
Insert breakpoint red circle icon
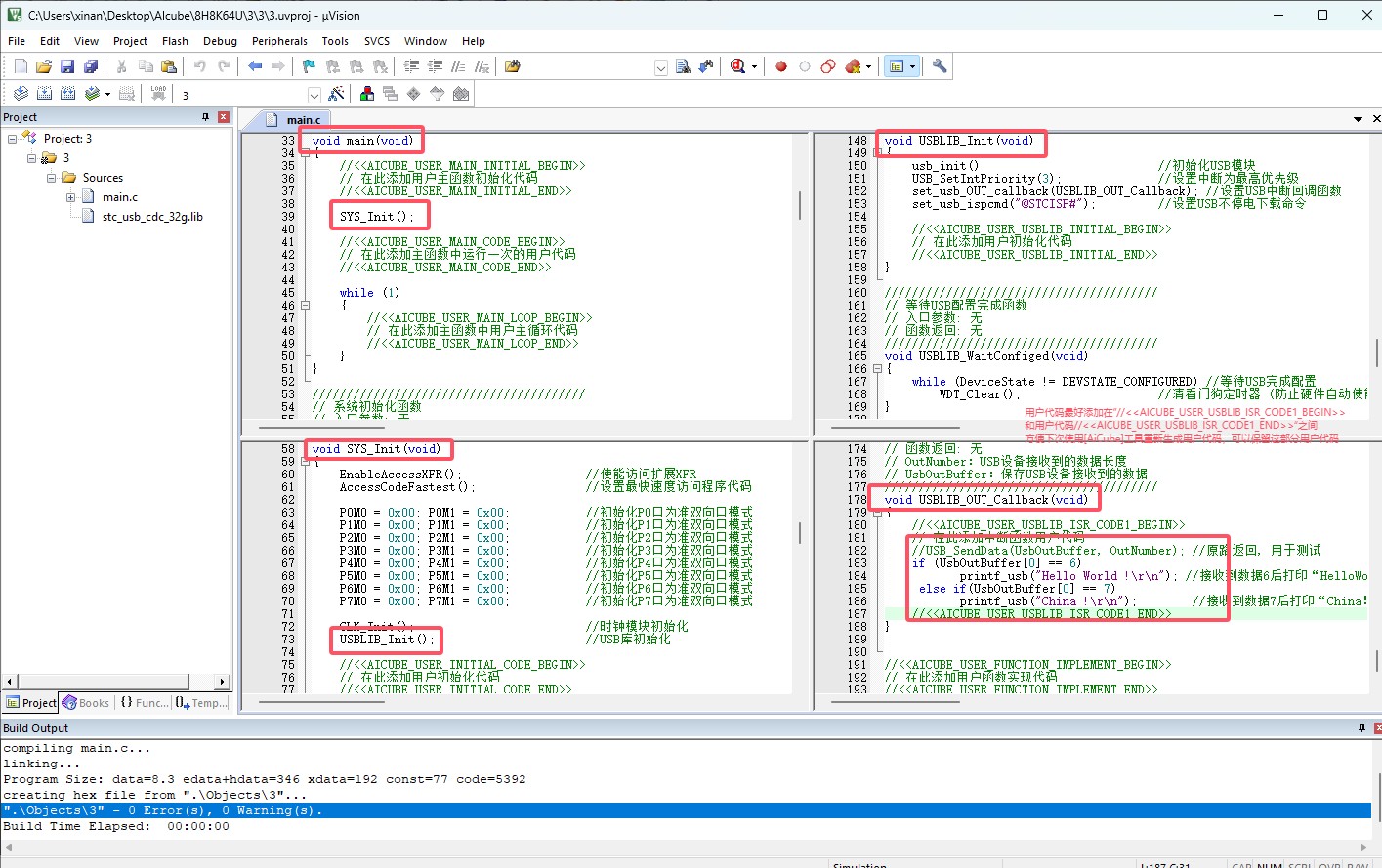click(x=781, y=66)
